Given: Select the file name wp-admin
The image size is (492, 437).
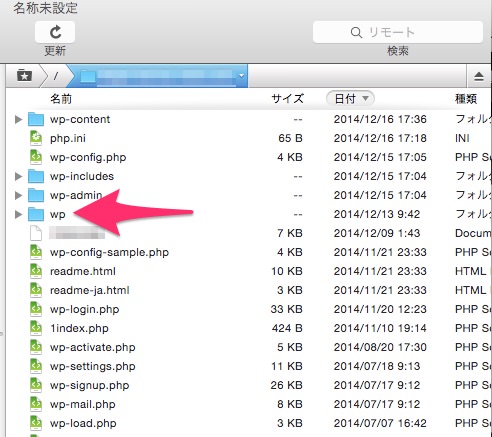Looking at the screenshot, I should pos(76,195).
